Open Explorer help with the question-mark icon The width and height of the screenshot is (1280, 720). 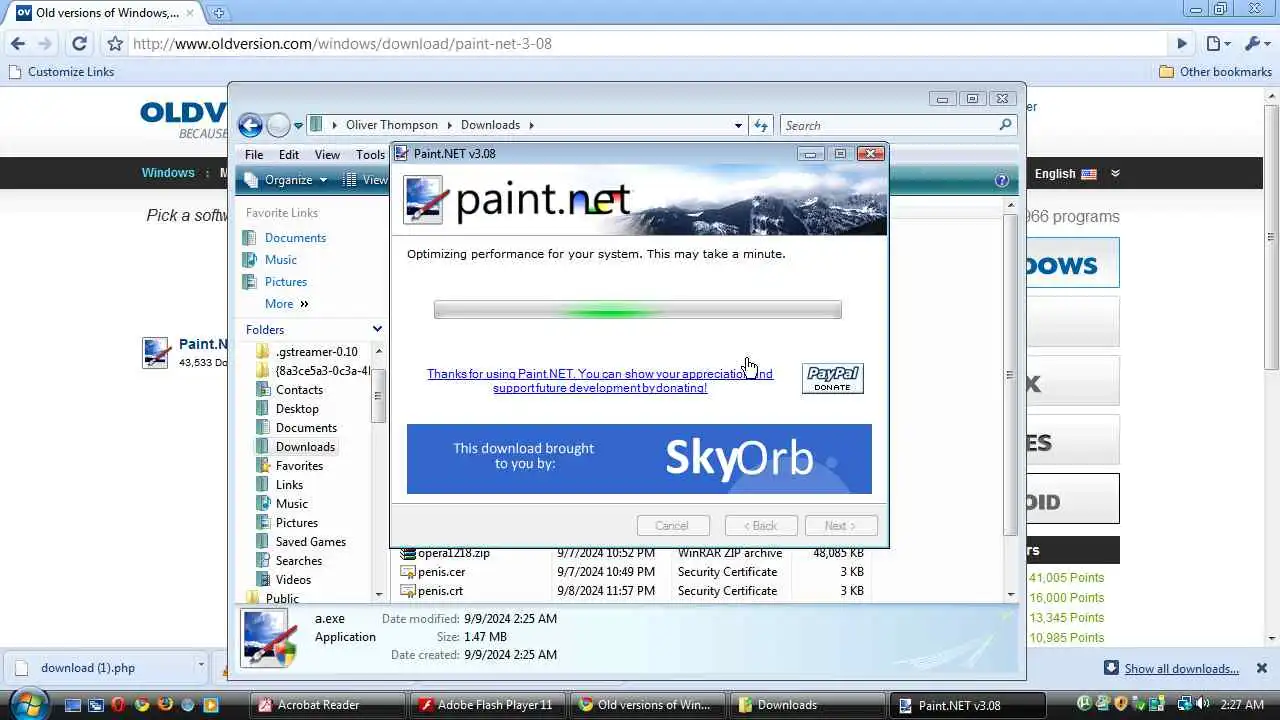coord(1001,181)
